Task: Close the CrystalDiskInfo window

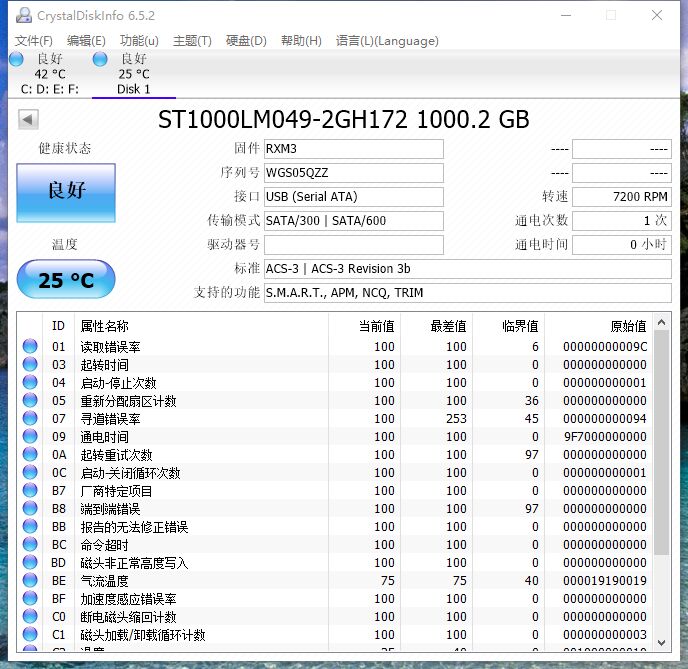Action: [657, 15]
